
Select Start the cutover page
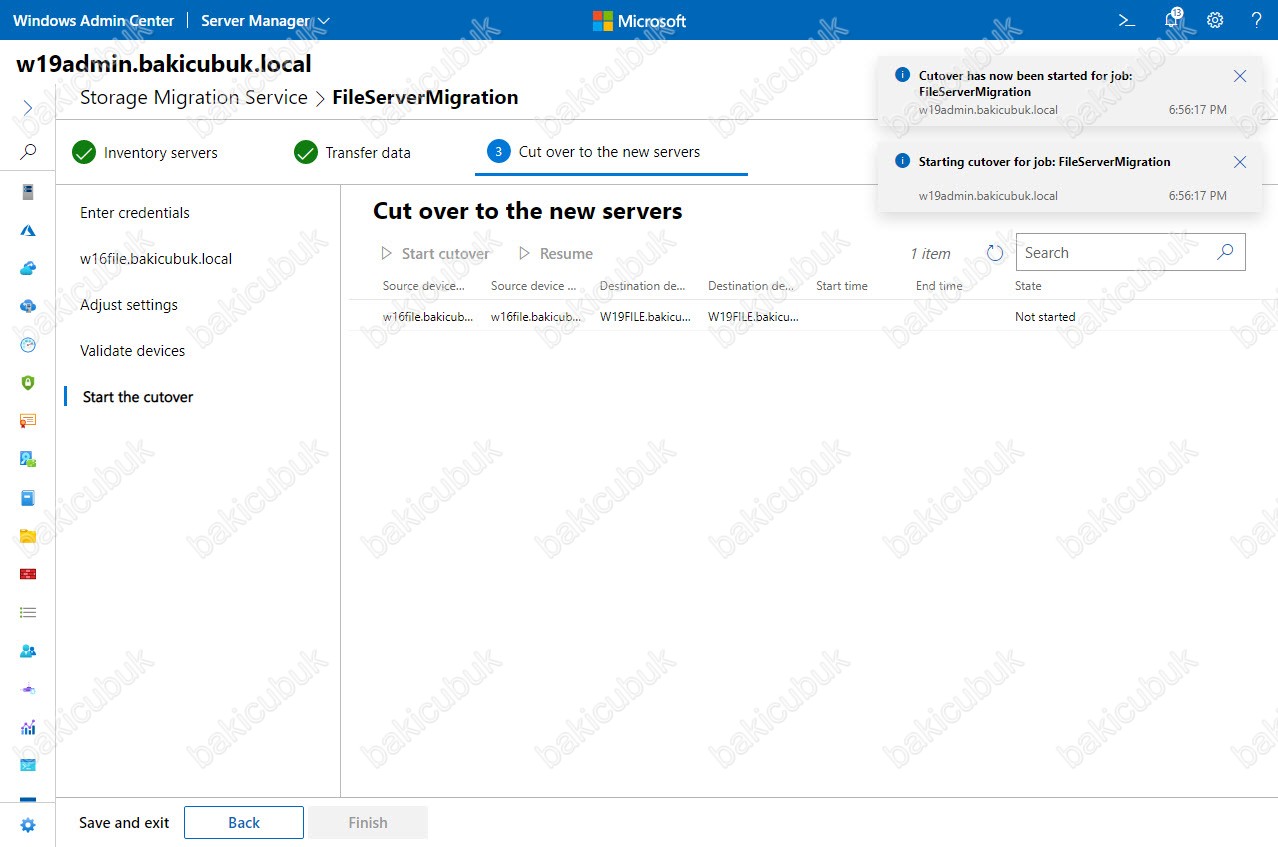(138, 397)
